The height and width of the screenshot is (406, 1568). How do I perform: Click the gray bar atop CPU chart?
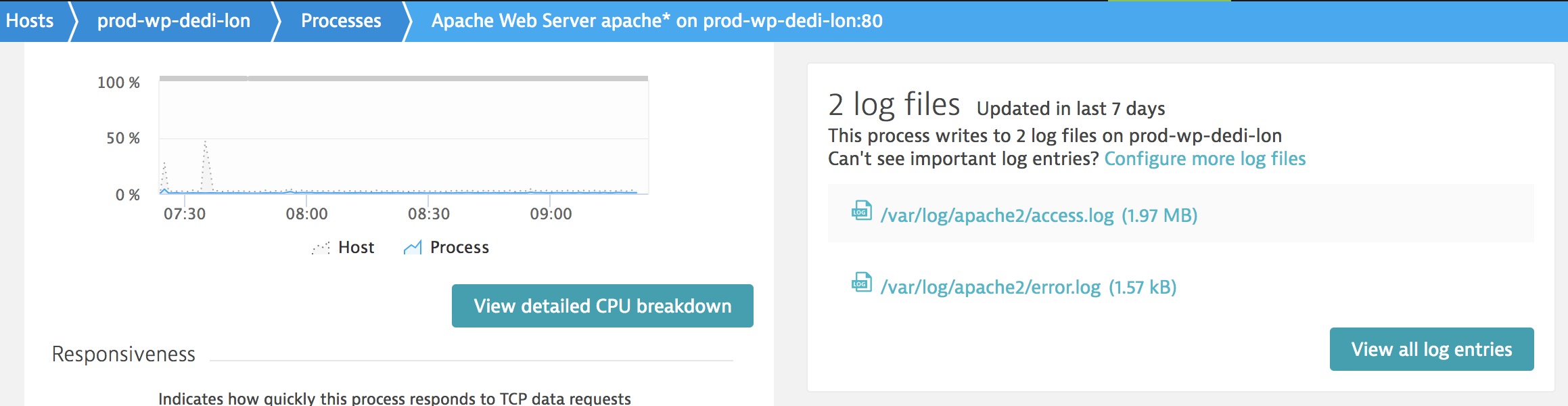pos(404,78)
